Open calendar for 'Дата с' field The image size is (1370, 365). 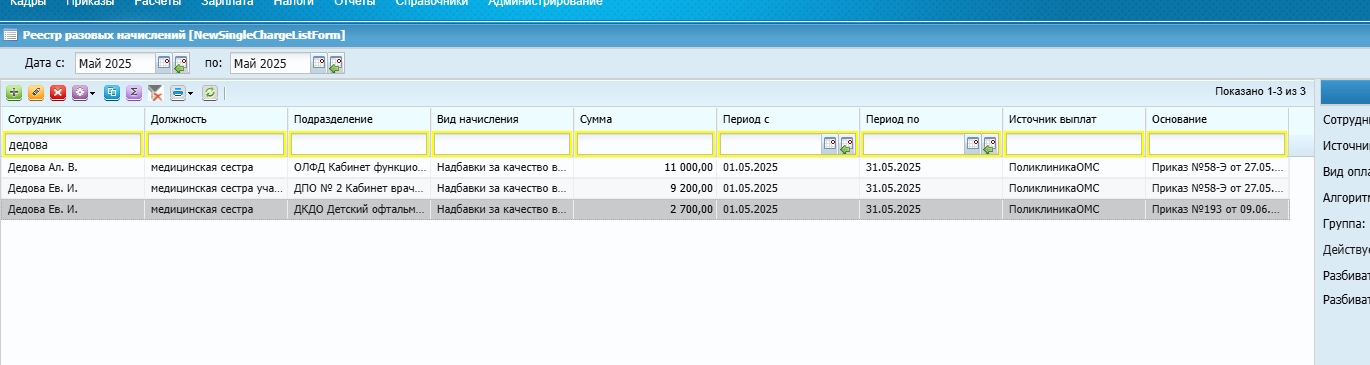165,63
